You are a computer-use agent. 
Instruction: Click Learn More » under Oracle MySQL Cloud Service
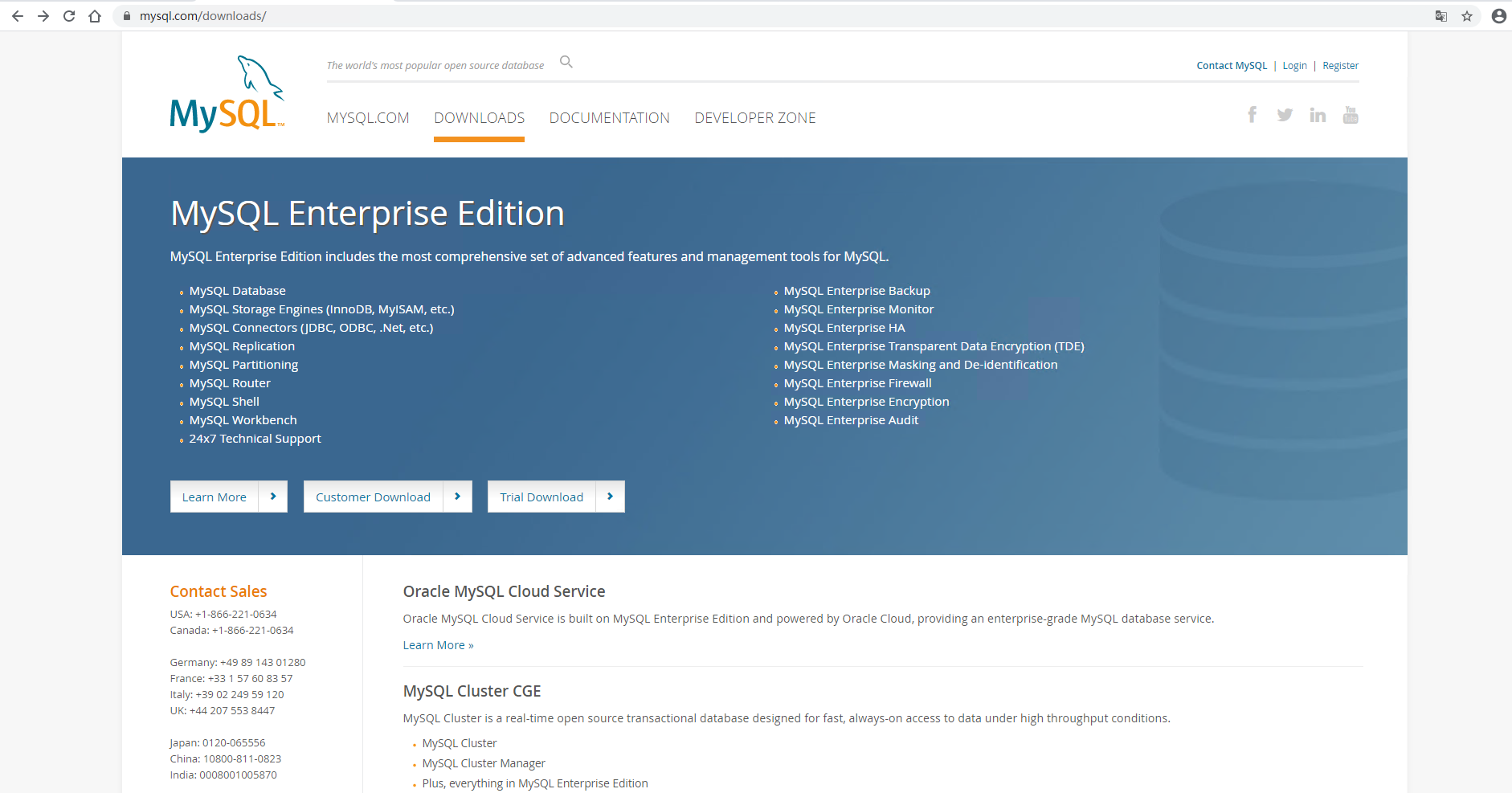438,645
